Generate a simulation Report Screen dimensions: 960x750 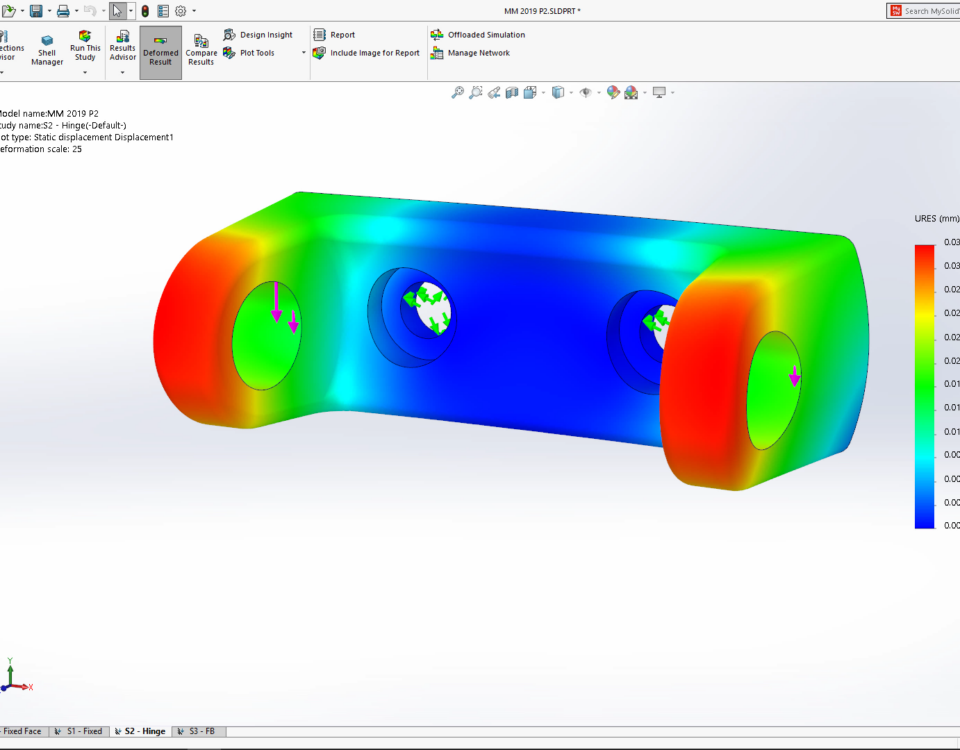[333, 33]
